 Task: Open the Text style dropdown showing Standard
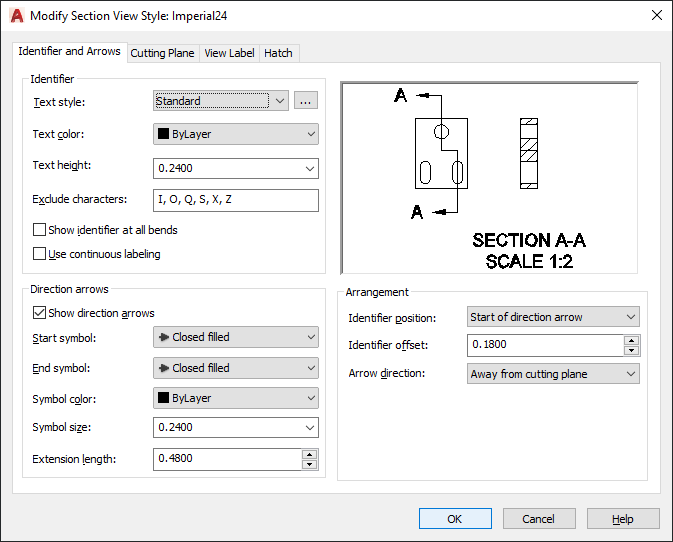pos(221,101)
